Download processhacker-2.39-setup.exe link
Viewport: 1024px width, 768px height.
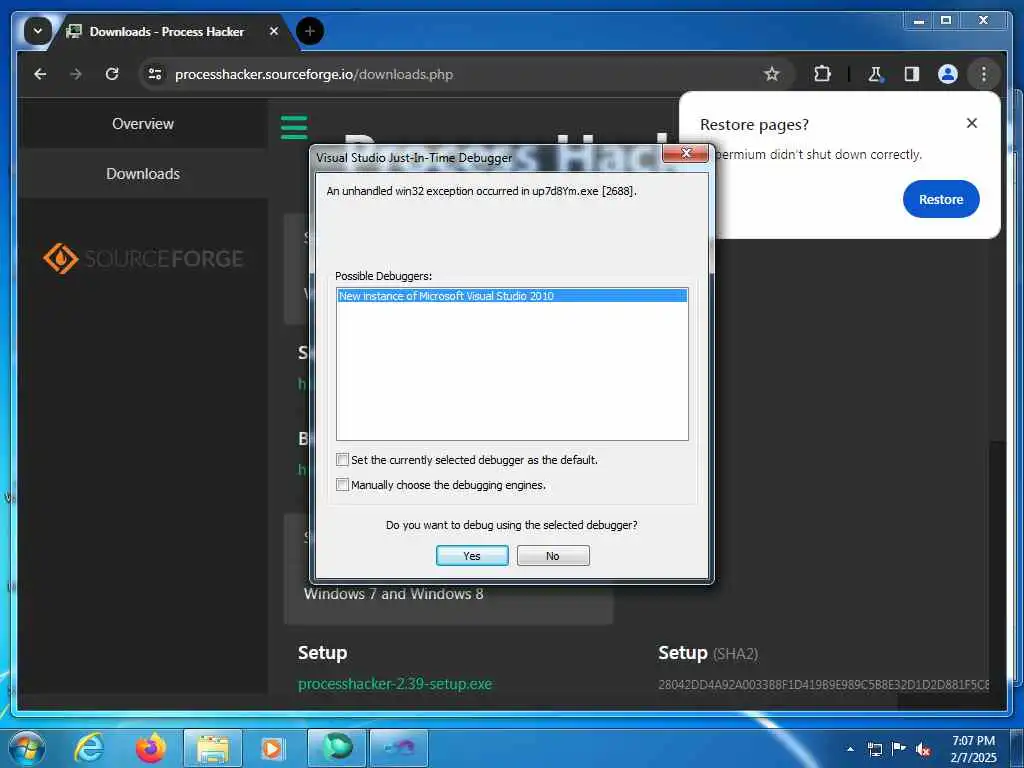point(395,684)
